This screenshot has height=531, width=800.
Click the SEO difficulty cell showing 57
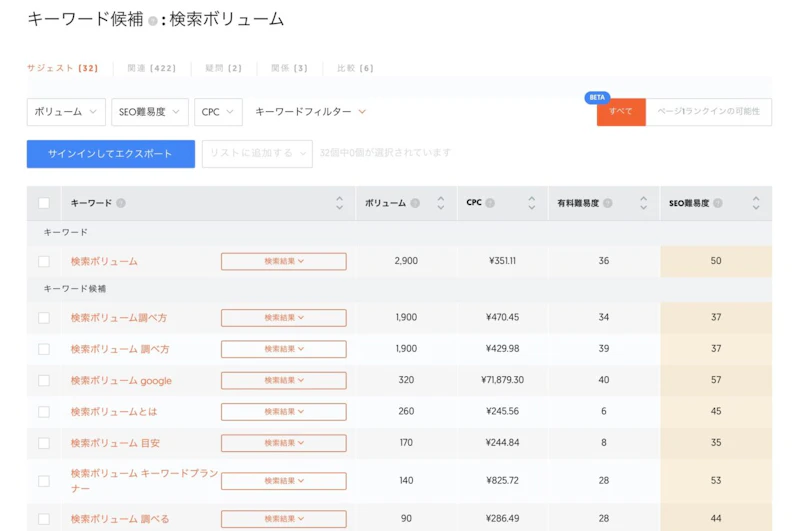click(716, 380)
